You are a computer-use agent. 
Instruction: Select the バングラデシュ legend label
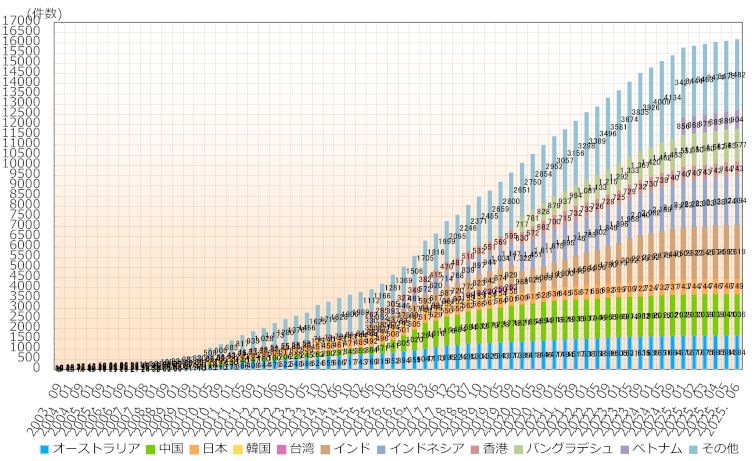[570, 448]
